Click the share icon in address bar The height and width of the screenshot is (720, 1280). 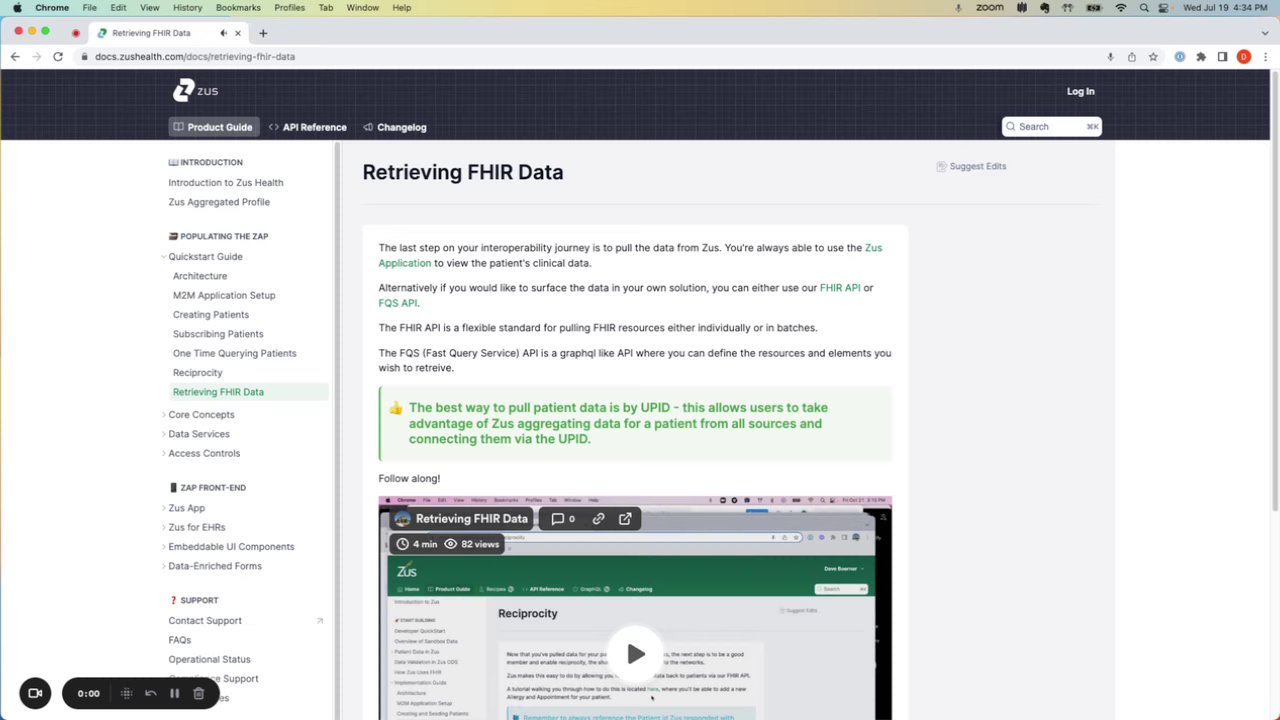(1131, 57)
